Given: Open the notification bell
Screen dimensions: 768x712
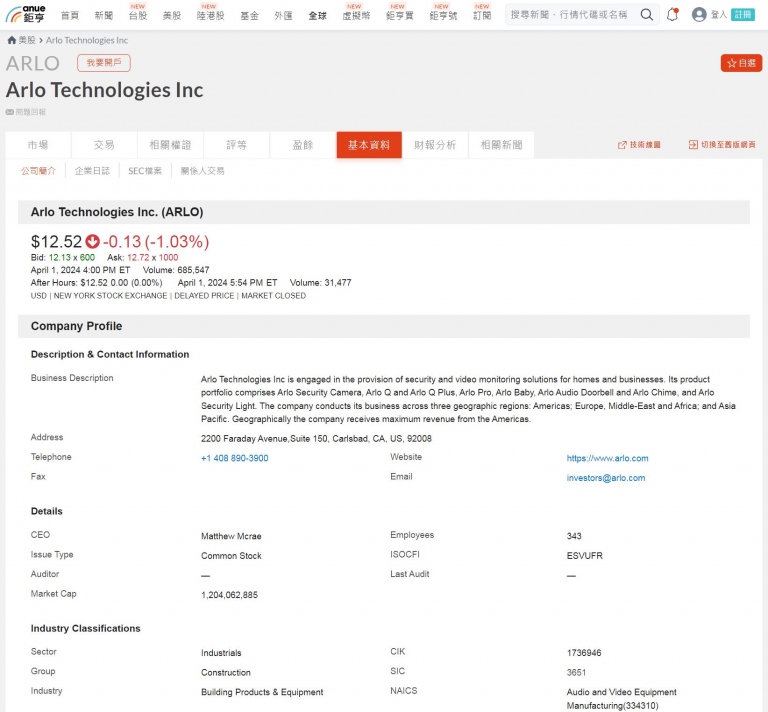Looking at the screenshot, I should click(x=672, y=15).
